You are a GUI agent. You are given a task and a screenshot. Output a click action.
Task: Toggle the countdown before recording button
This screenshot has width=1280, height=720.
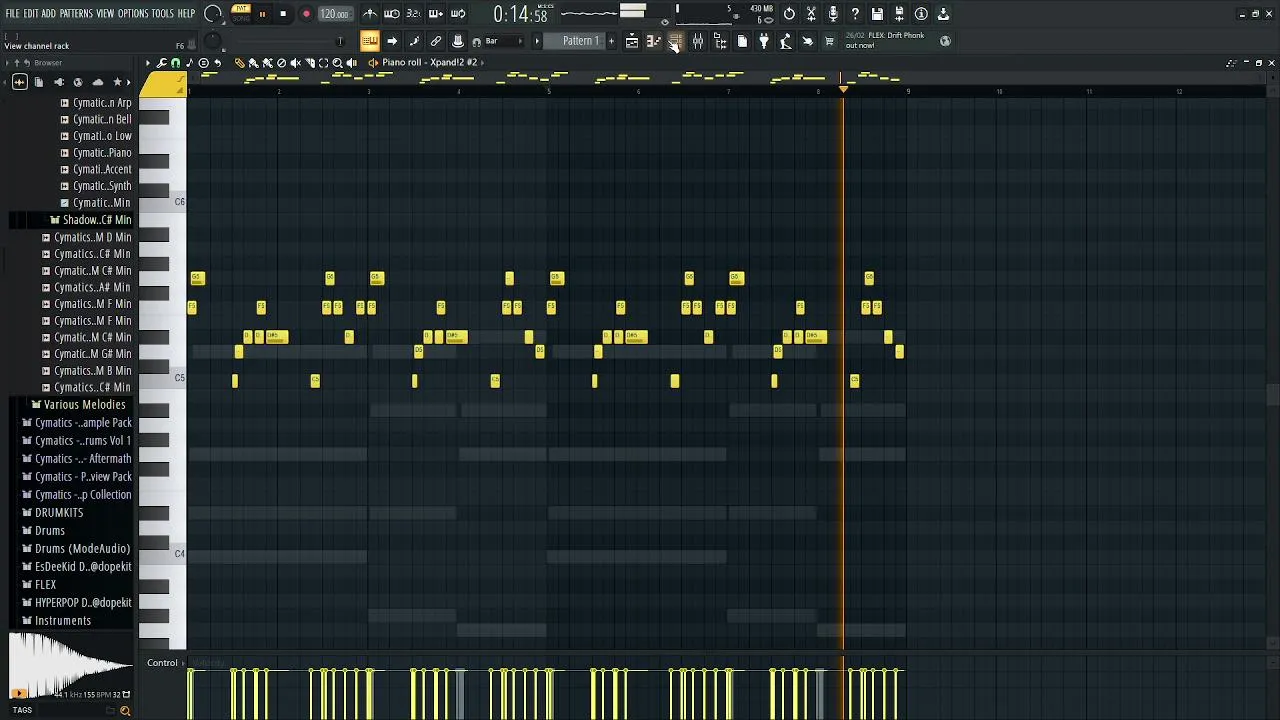(413, 14)
